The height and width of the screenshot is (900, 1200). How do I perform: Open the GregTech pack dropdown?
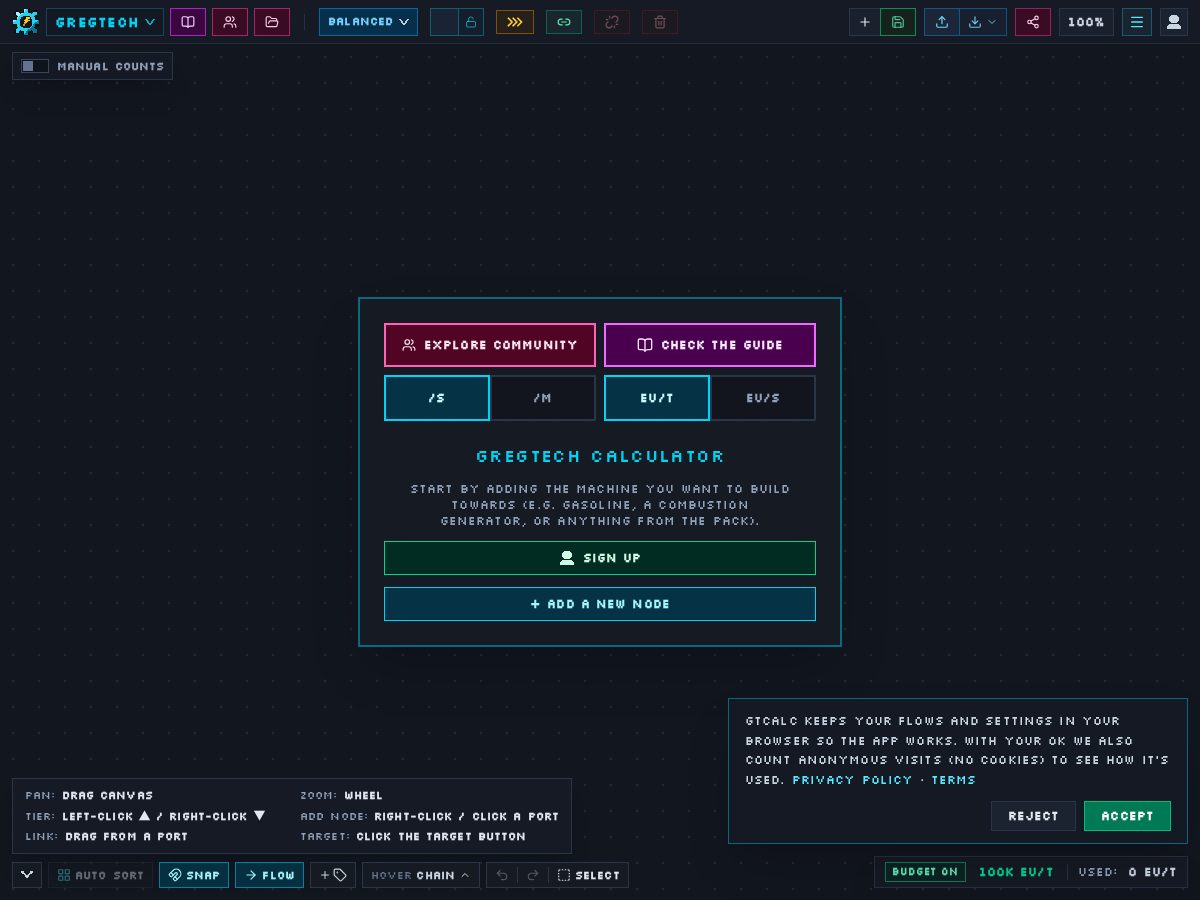point(105,22)
